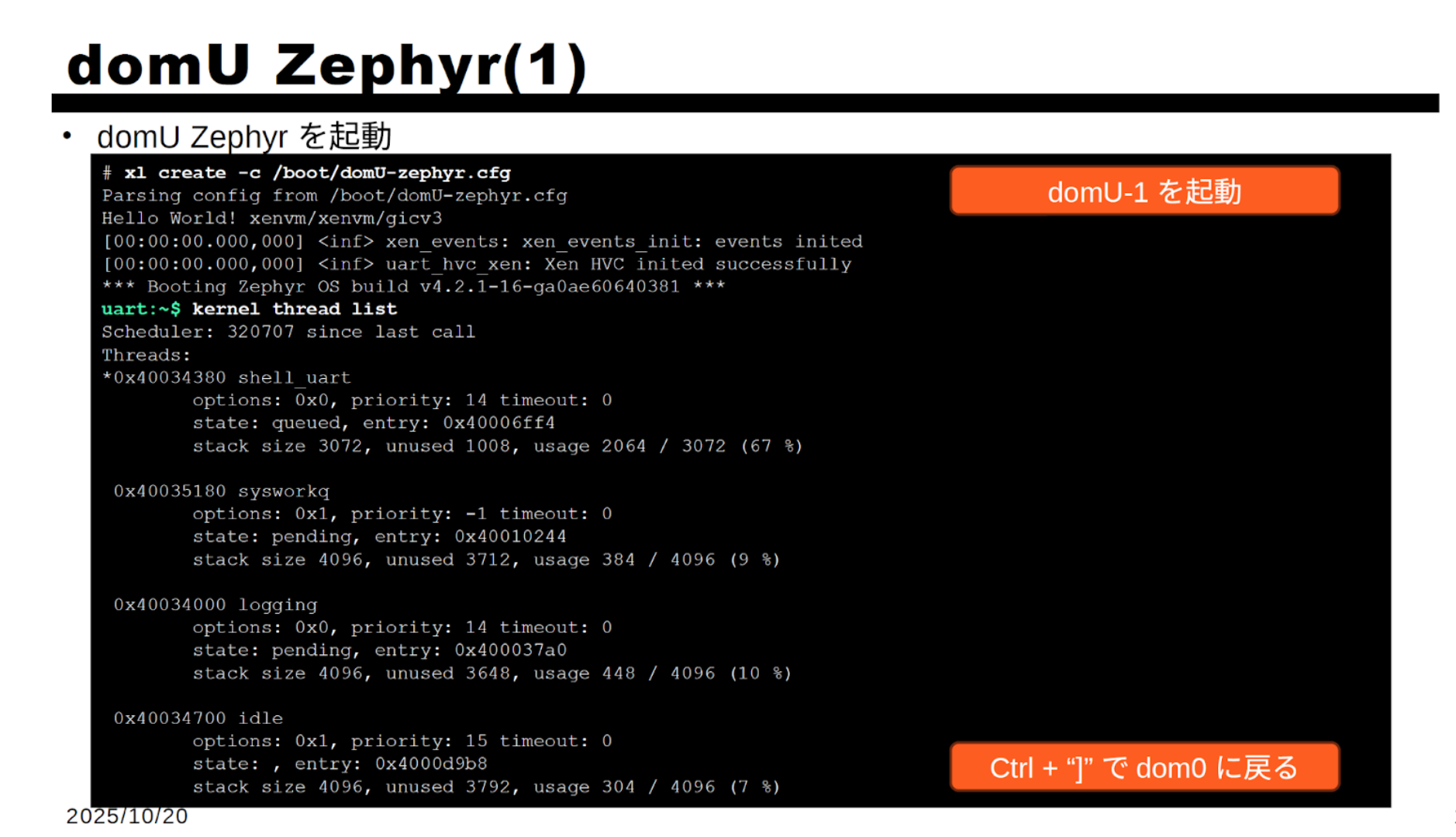Click the "state: queued, entry: 0x40006ff4" line
This screenshot has height=837, width=1456.
point(373,423)
